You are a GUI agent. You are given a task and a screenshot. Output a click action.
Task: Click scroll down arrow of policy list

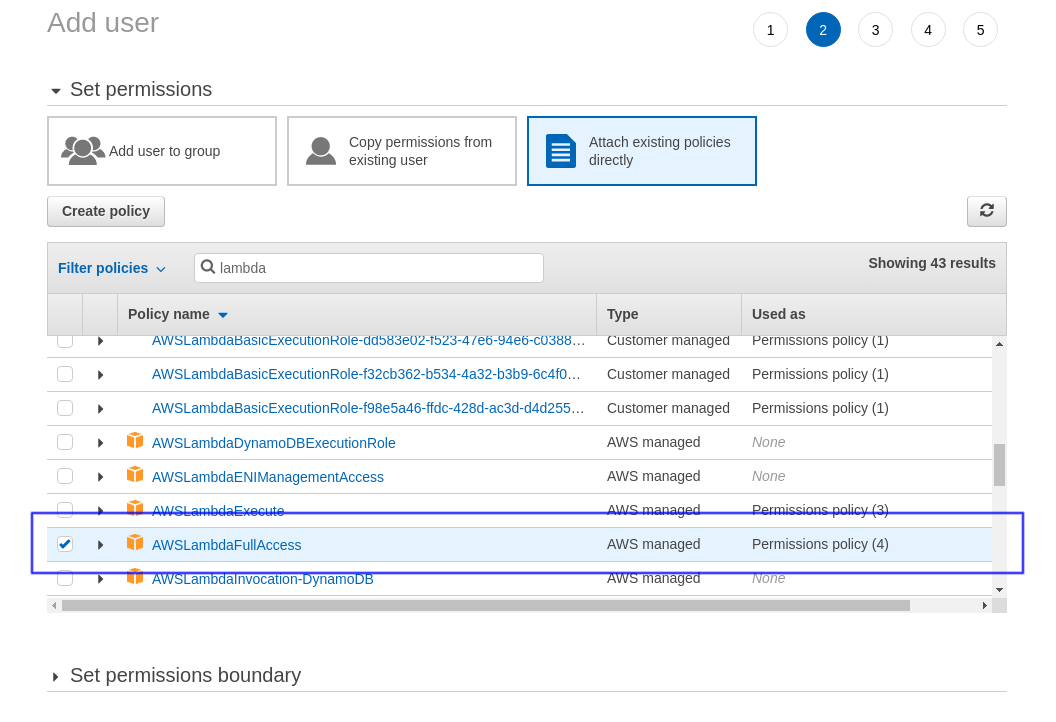pyautogui.click(x=999, y=590)
